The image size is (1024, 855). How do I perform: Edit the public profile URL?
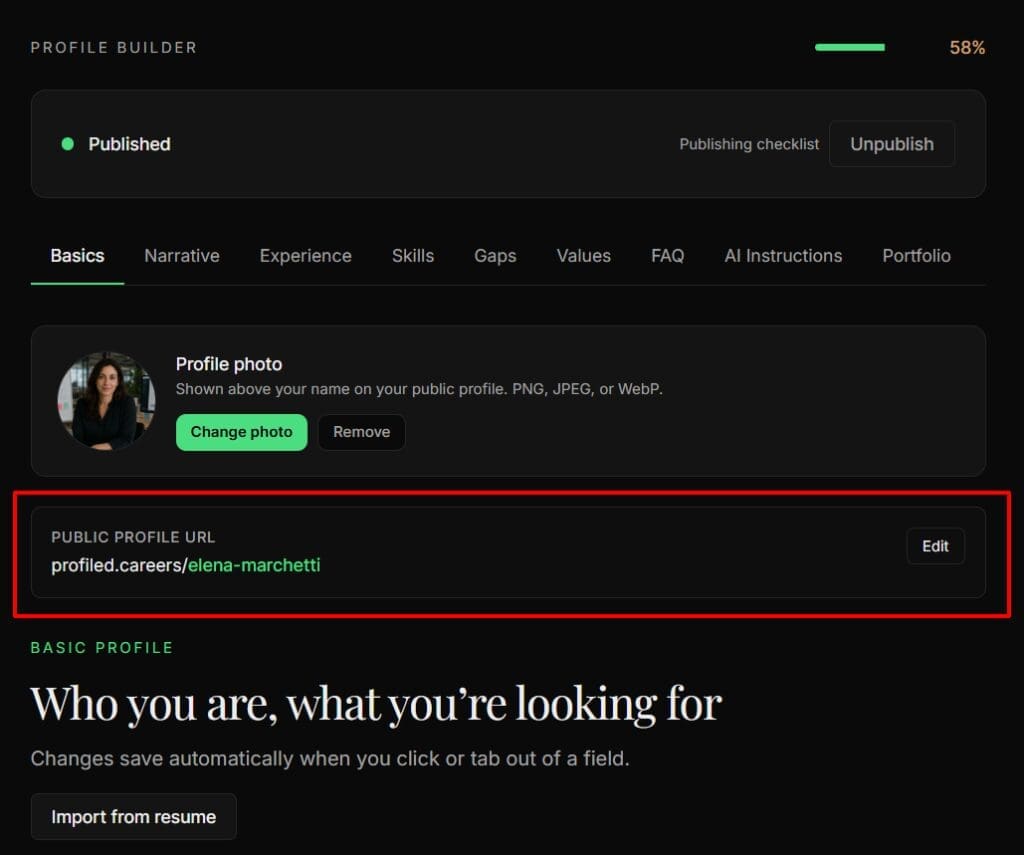(935, 546)
